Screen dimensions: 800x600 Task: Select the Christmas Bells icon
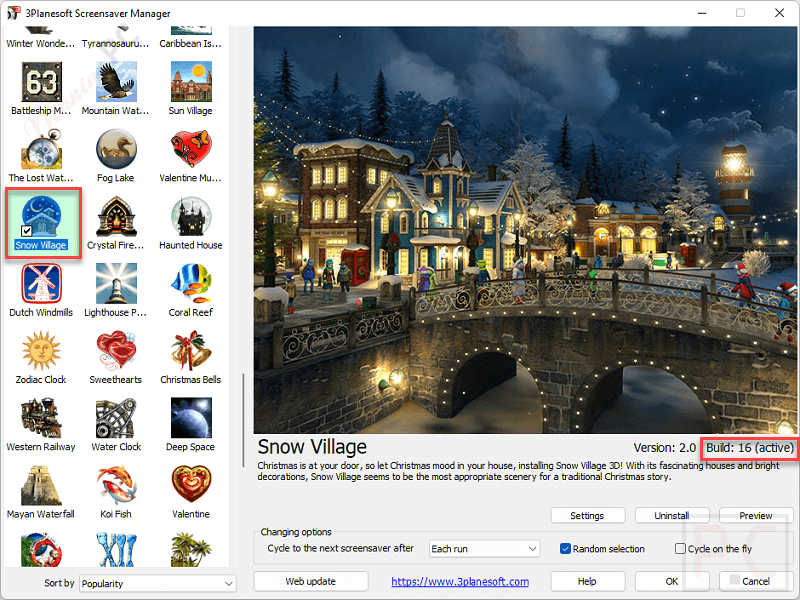pos(191,351)
